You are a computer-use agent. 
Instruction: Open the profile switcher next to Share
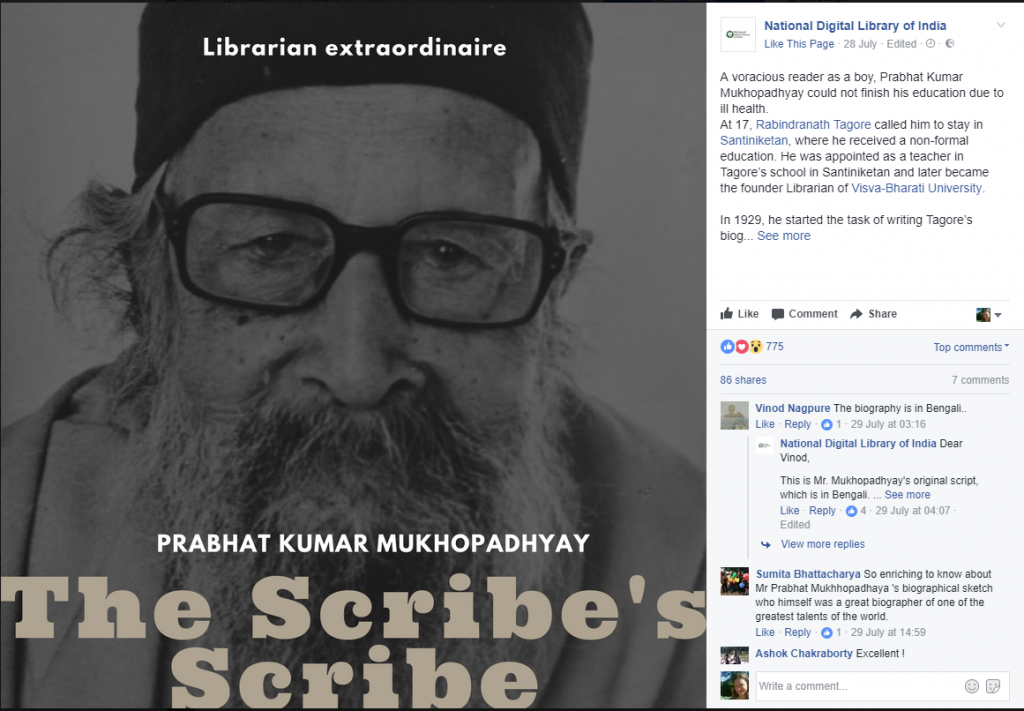pos(989,315)
